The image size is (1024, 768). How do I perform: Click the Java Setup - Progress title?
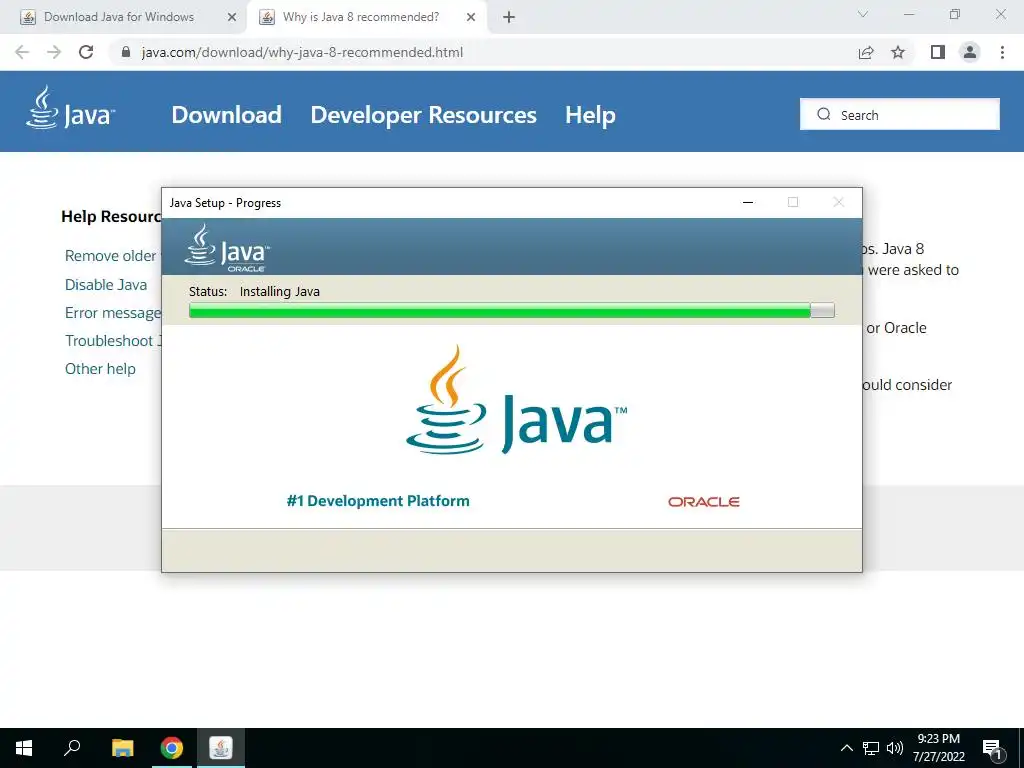(x=225, y=202)
